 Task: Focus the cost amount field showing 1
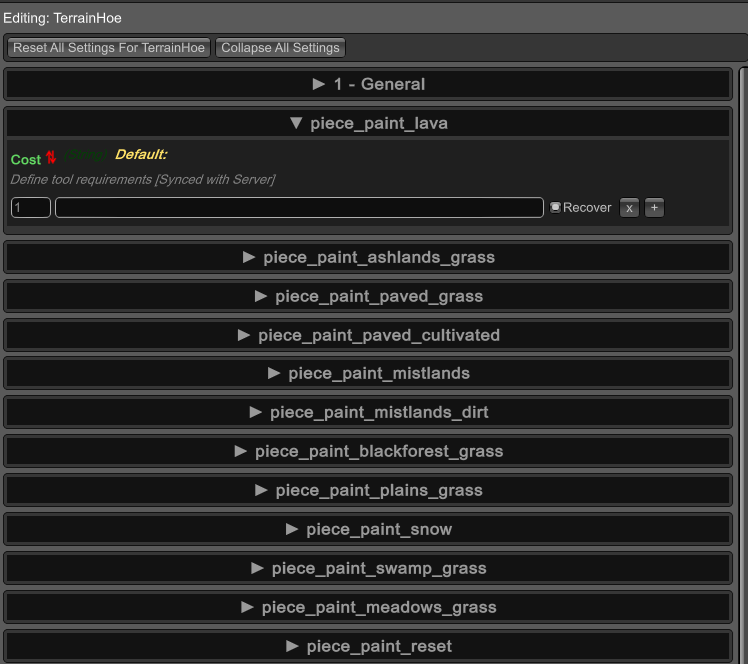tap(31, 208)
